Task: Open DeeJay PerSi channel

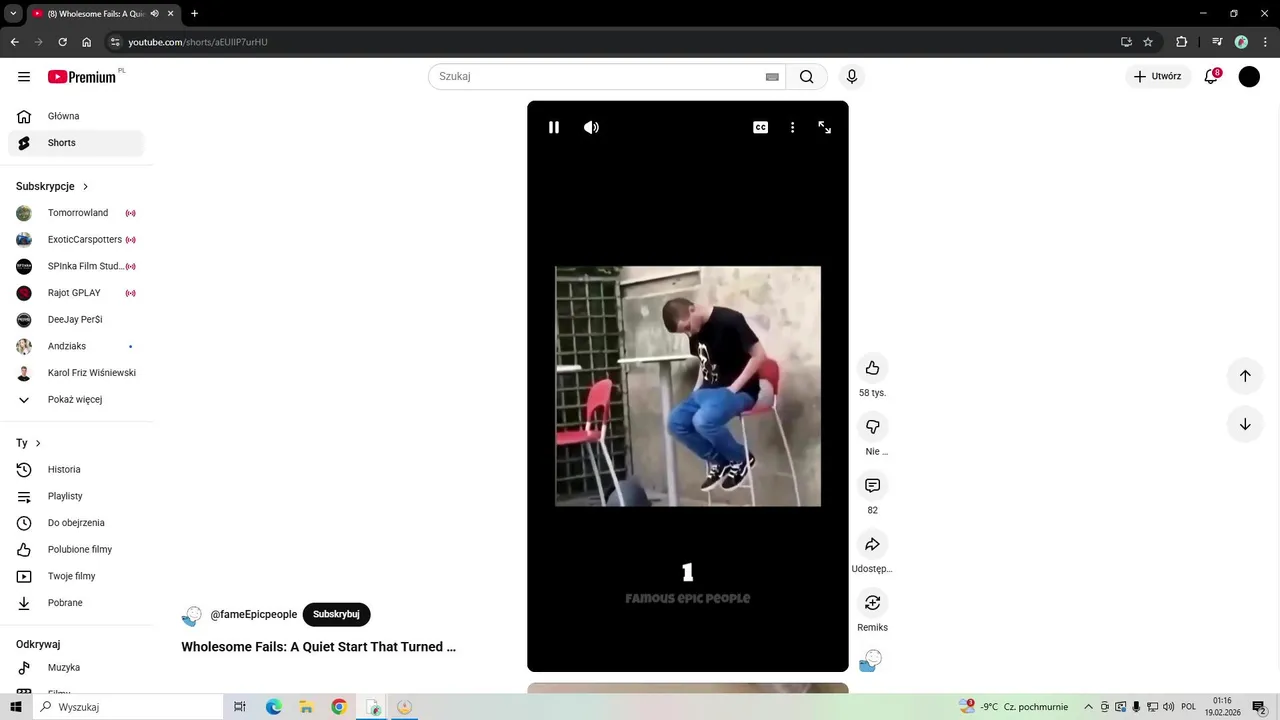Action: pyautogui.click(x=76, y=320)
